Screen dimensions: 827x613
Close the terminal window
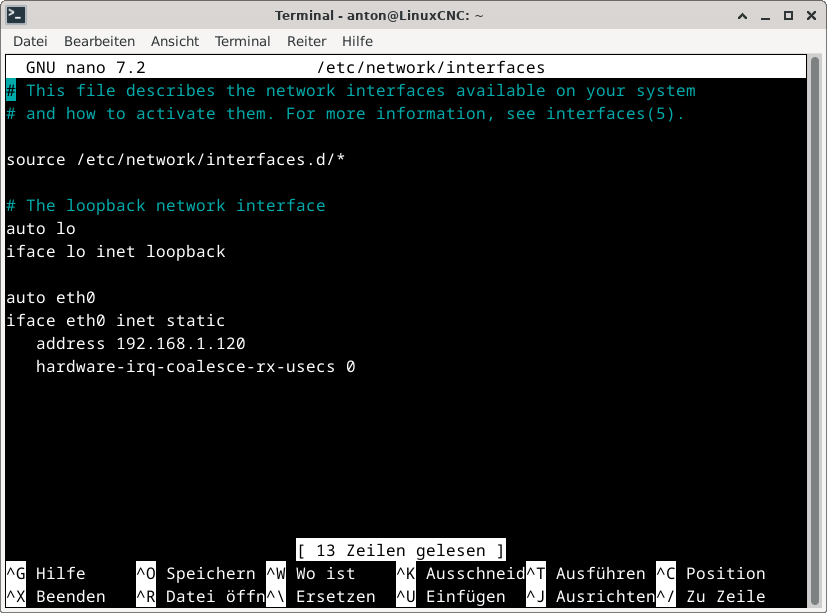812,16
